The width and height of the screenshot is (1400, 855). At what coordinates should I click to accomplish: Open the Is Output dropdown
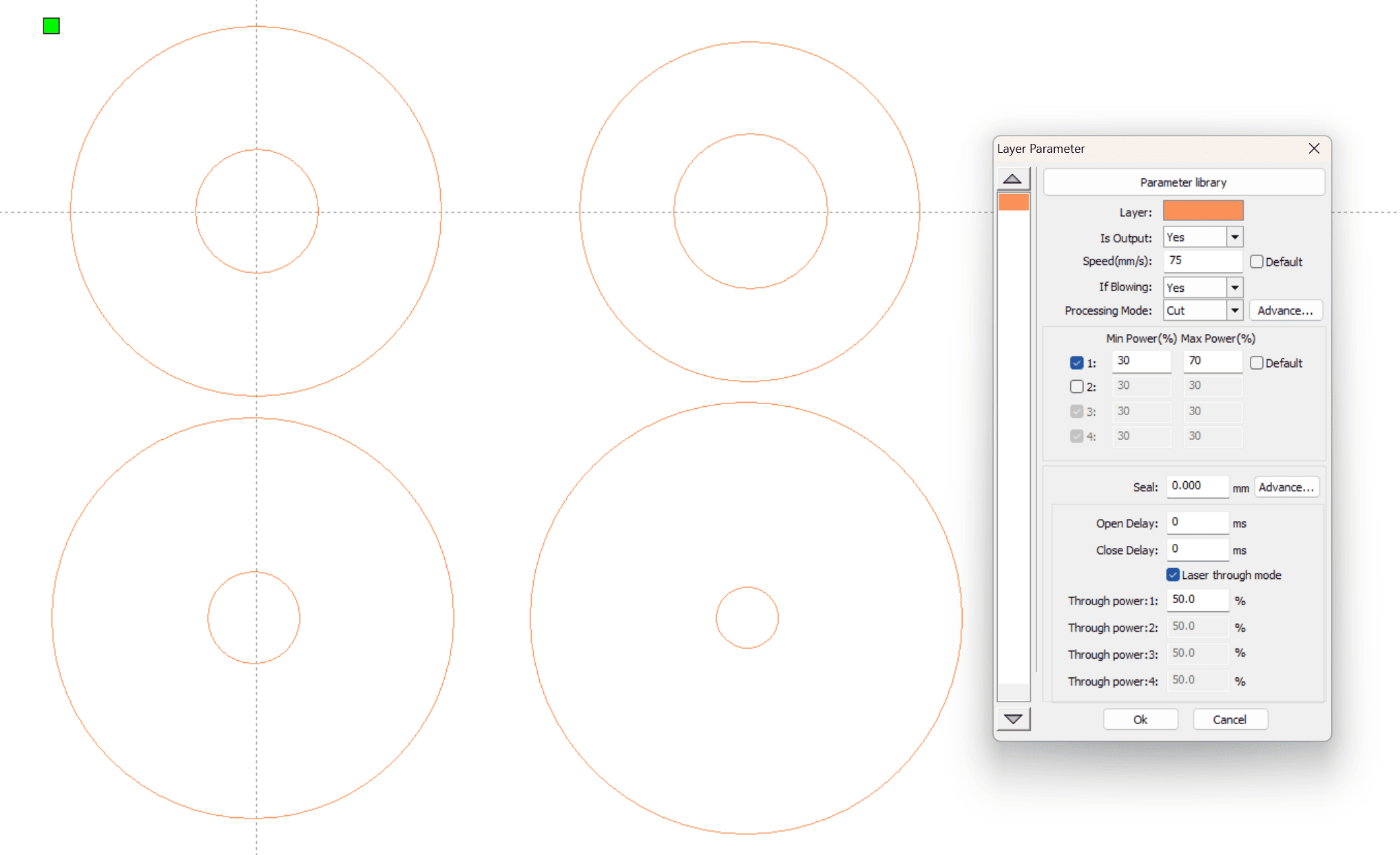1235,237
